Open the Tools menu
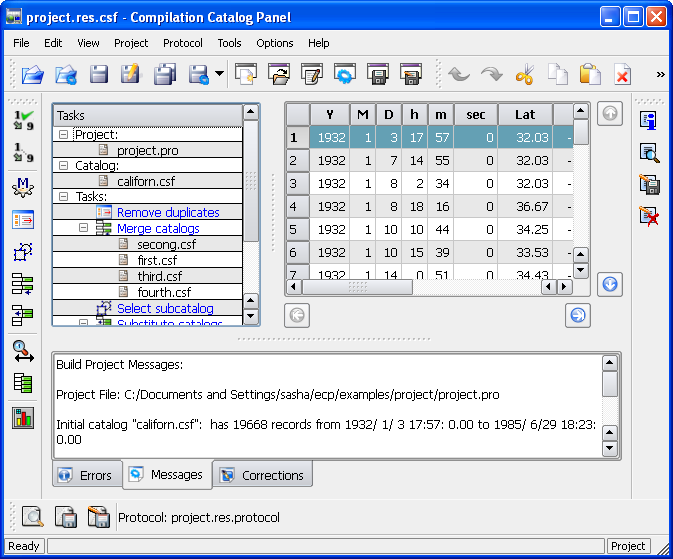 [229, 43]
